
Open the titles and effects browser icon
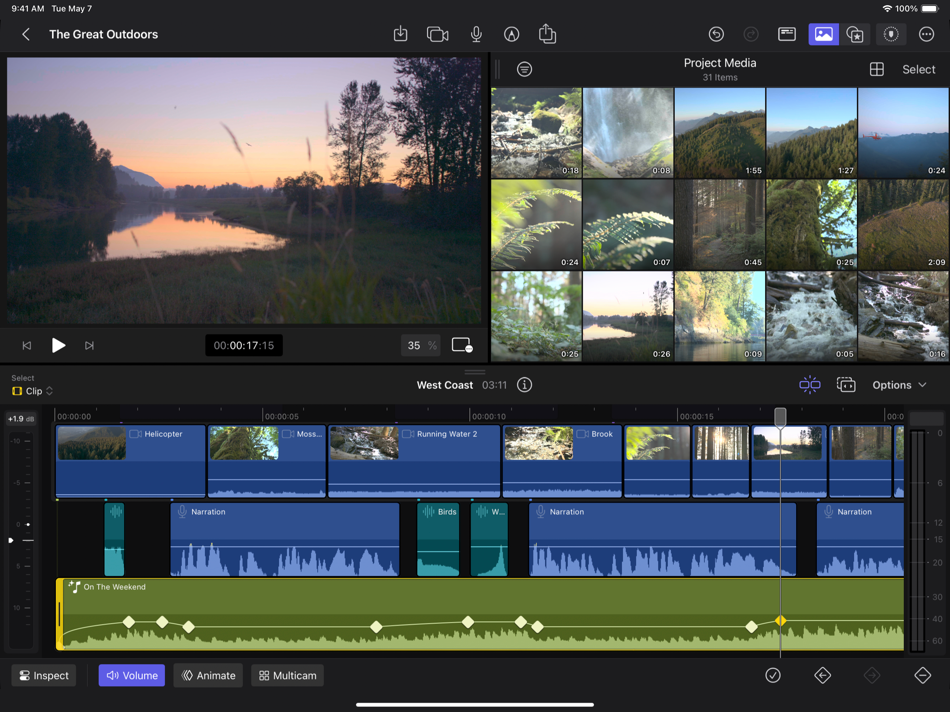tap(856, 34)
